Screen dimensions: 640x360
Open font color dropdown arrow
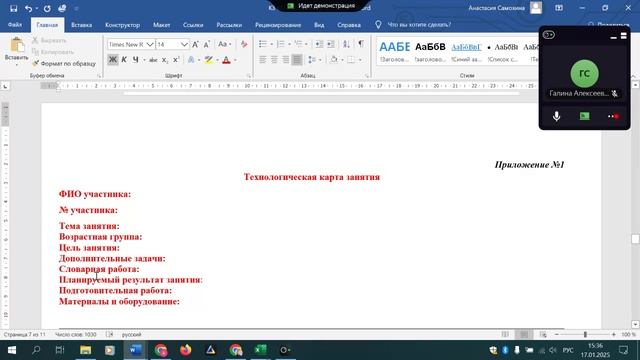tap(235, 60)
